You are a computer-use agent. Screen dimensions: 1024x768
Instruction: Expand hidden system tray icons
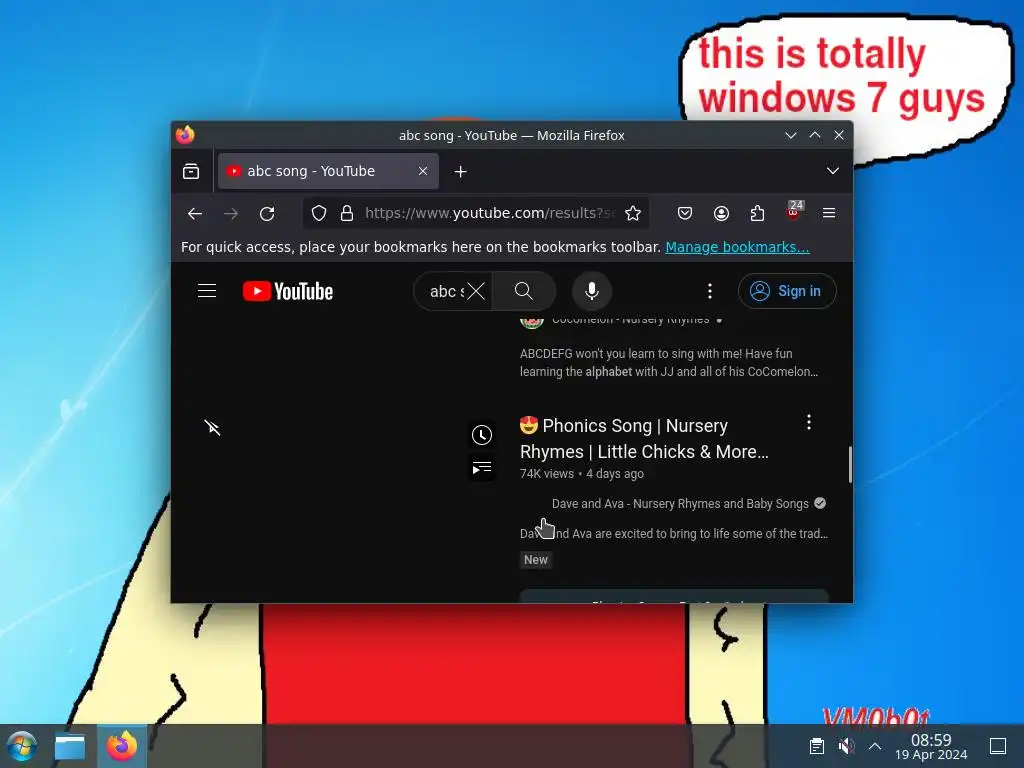click(x=875, y=746)
